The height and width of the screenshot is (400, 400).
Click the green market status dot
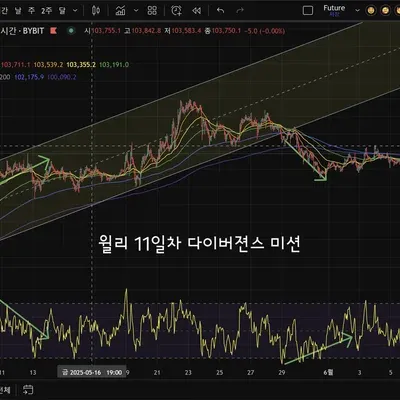pyautogui.click(x=71, y=31)
